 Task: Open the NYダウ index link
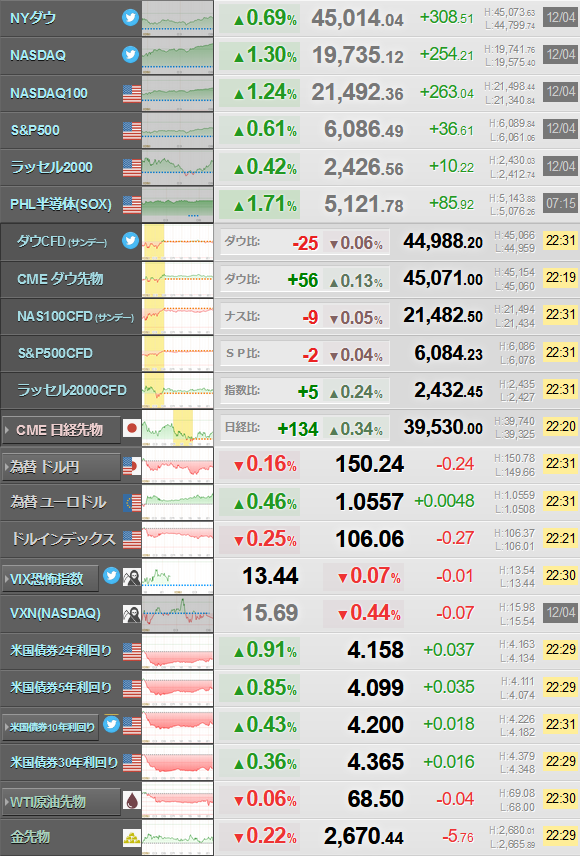tap(33, 18)
